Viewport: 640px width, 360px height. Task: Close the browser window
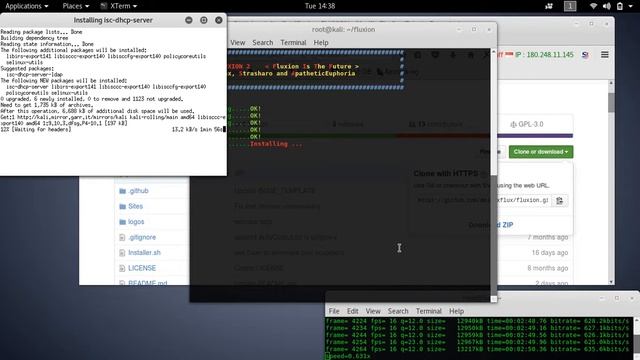coord(607,24)
